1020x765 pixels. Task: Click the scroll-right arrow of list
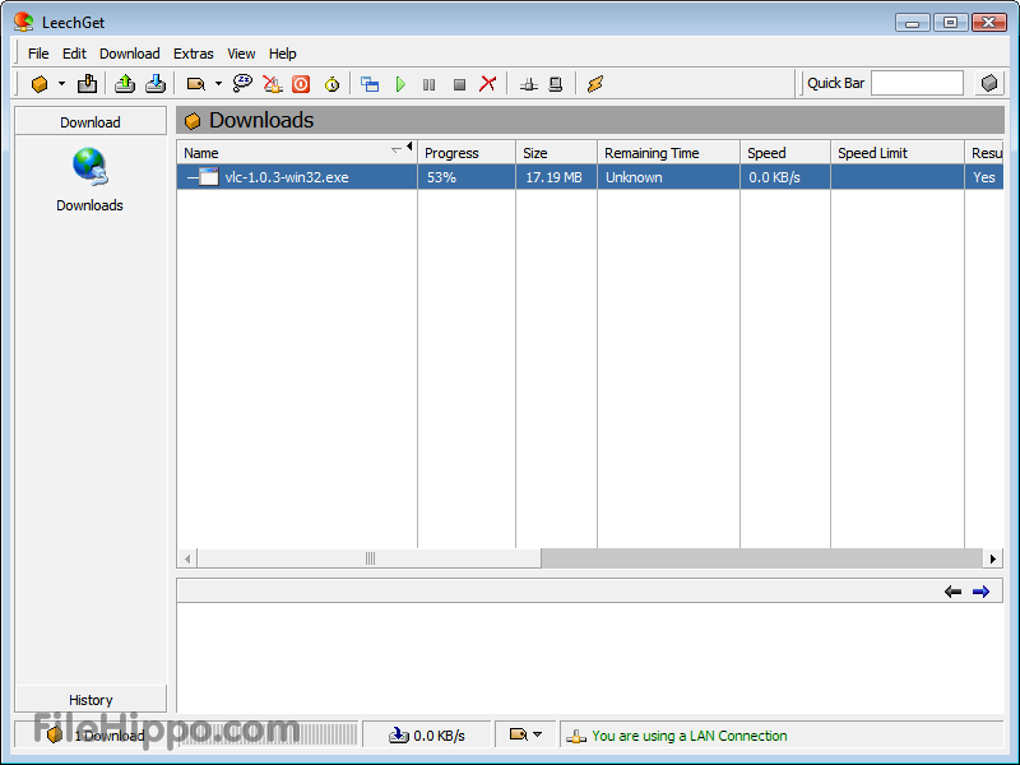[993, 558]
